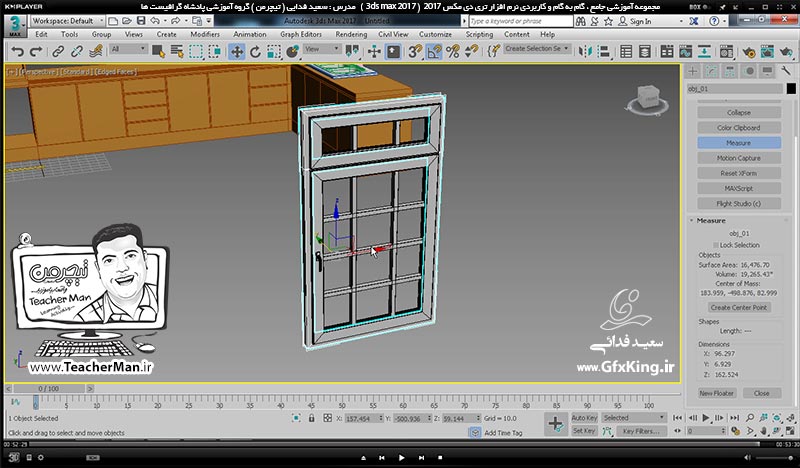800x468 pixels.
Task: Adjust KMPlayer volume slider
Action: tap(773, 458)
